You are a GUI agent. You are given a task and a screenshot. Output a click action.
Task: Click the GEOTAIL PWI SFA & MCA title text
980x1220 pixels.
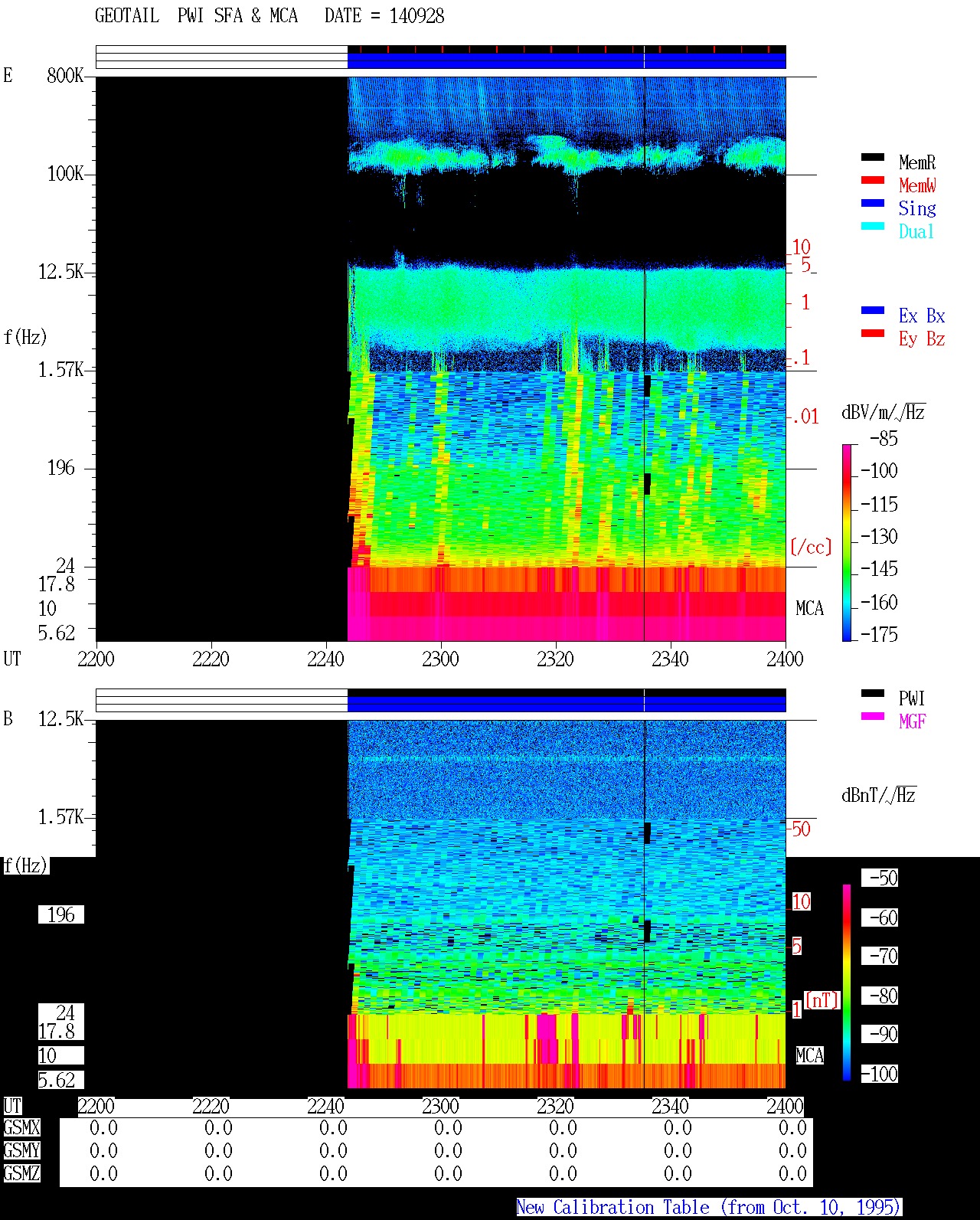click(196, 16)
